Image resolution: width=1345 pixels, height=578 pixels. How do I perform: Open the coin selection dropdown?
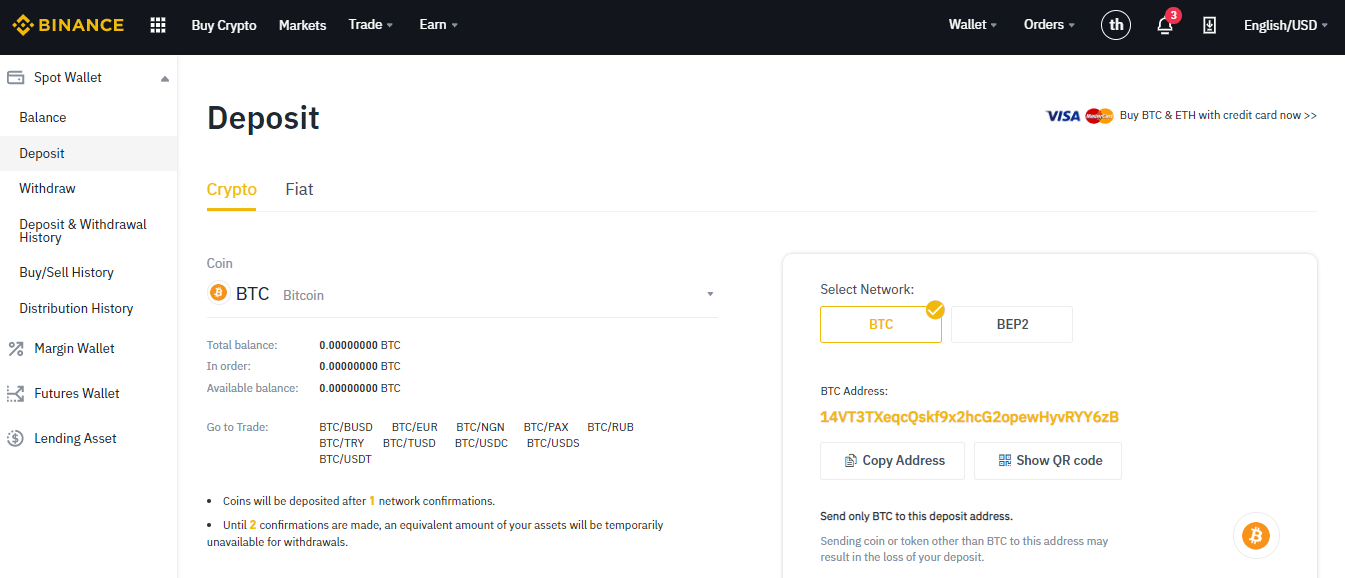coord(462,294)
